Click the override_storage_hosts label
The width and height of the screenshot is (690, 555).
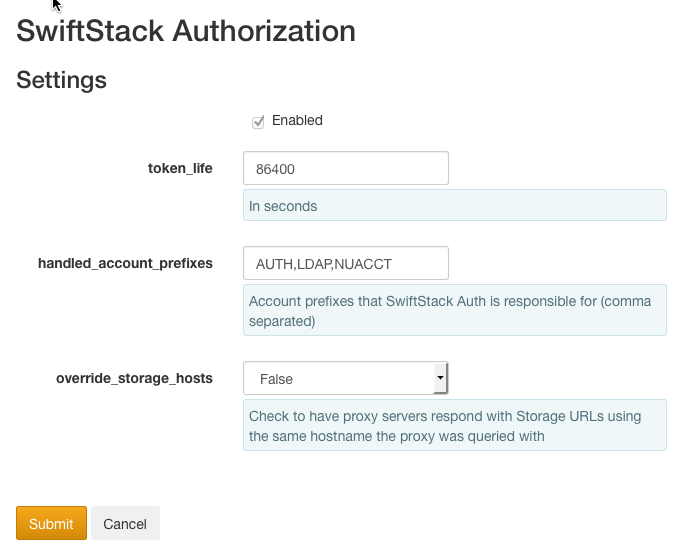[x=134, y=378]
